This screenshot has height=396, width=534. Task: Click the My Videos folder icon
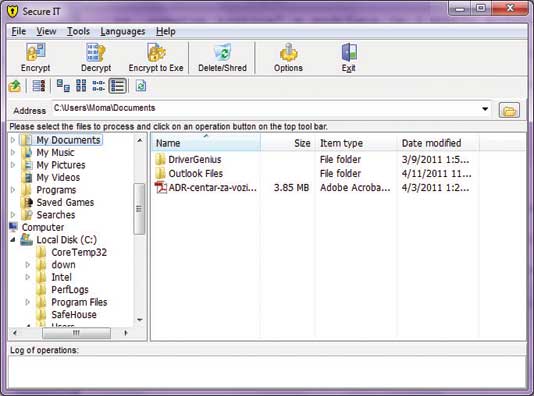pos(27,177)
